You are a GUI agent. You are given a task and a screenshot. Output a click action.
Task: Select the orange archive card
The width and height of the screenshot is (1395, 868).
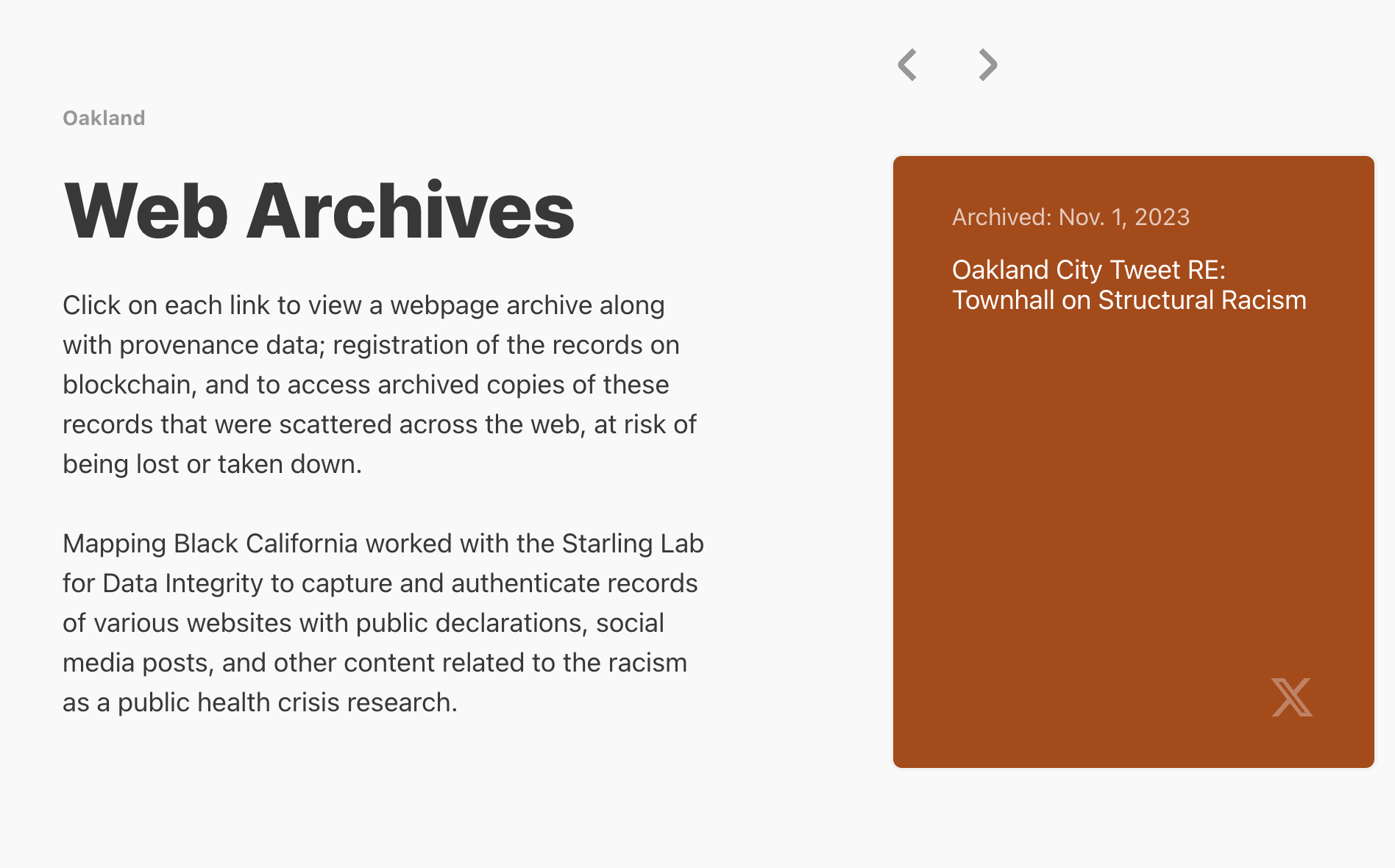tap(1133, 460)
